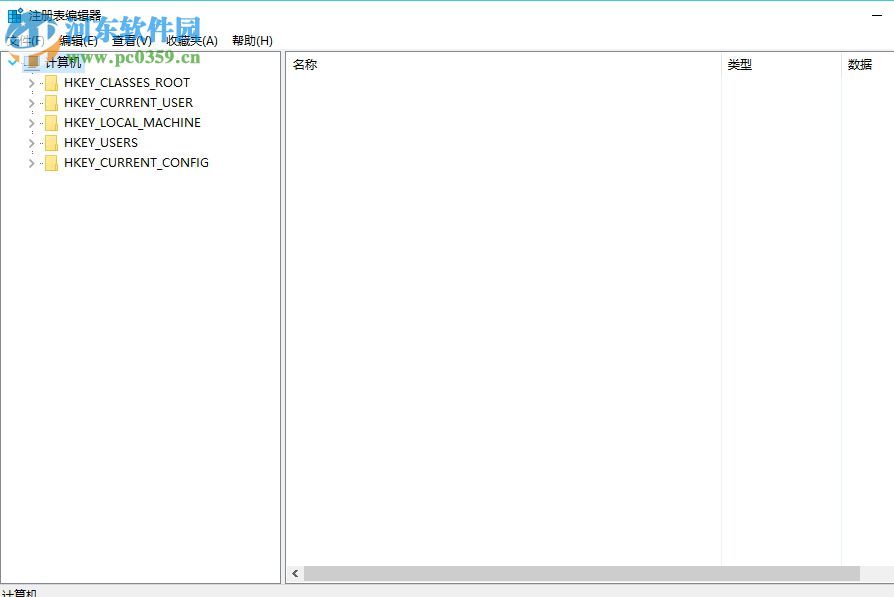
Task: Click the Registry Editor title bar icon
Action: [15, 15]
